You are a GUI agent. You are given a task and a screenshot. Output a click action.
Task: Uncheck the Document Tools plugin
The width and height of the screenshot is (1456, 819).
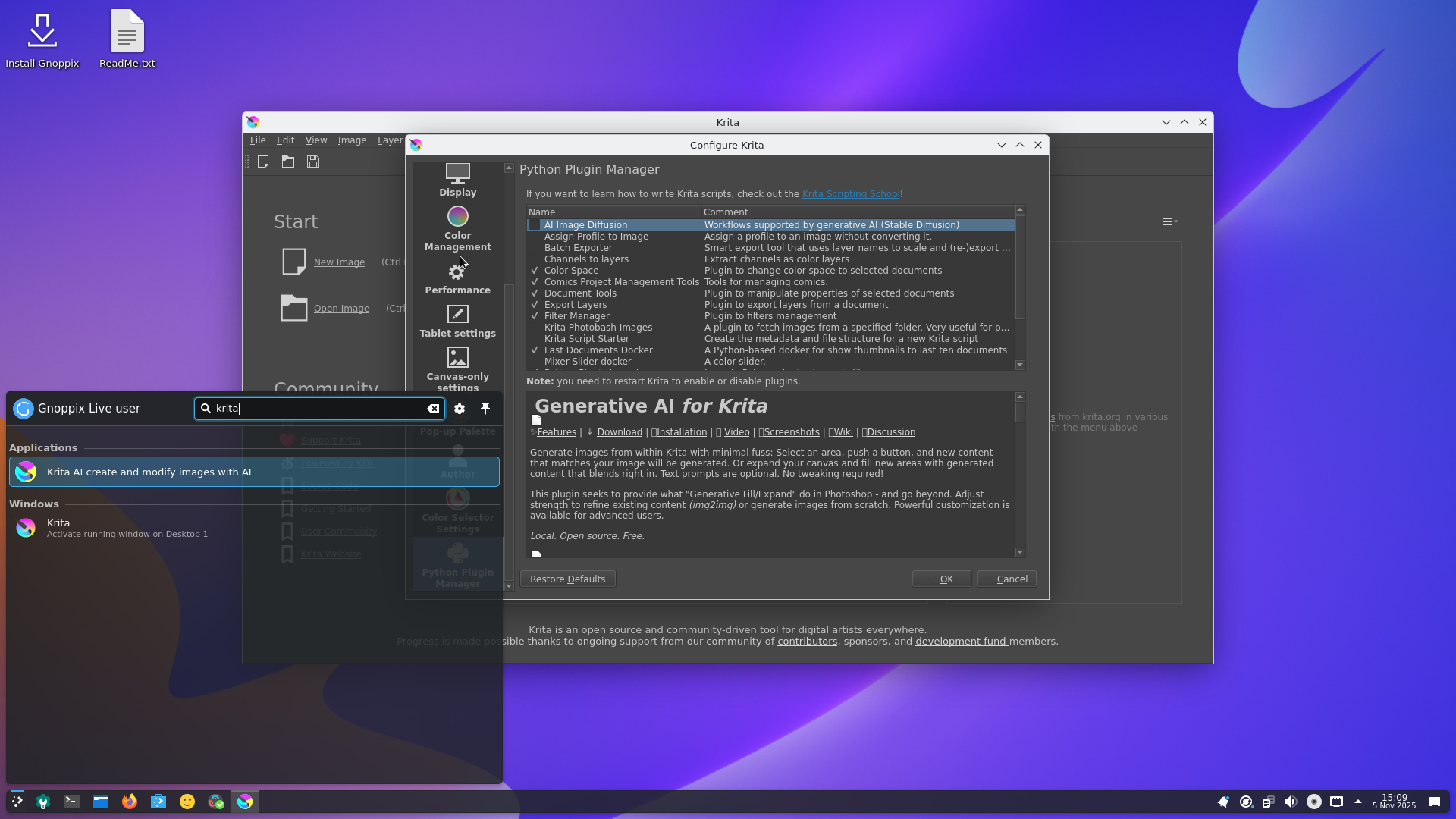535,293
